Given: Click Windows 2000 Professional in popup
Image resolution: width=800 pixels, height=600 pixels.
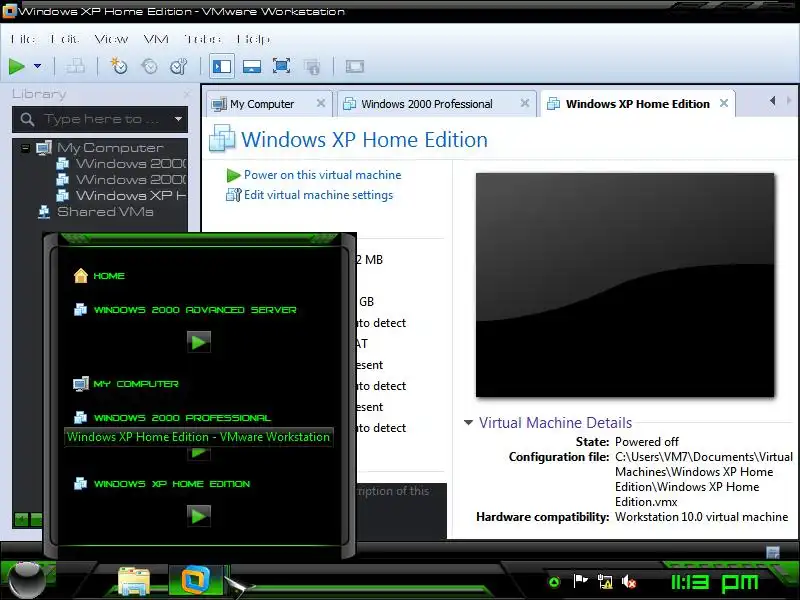Looking at the screenshot, I should (182, 418).
